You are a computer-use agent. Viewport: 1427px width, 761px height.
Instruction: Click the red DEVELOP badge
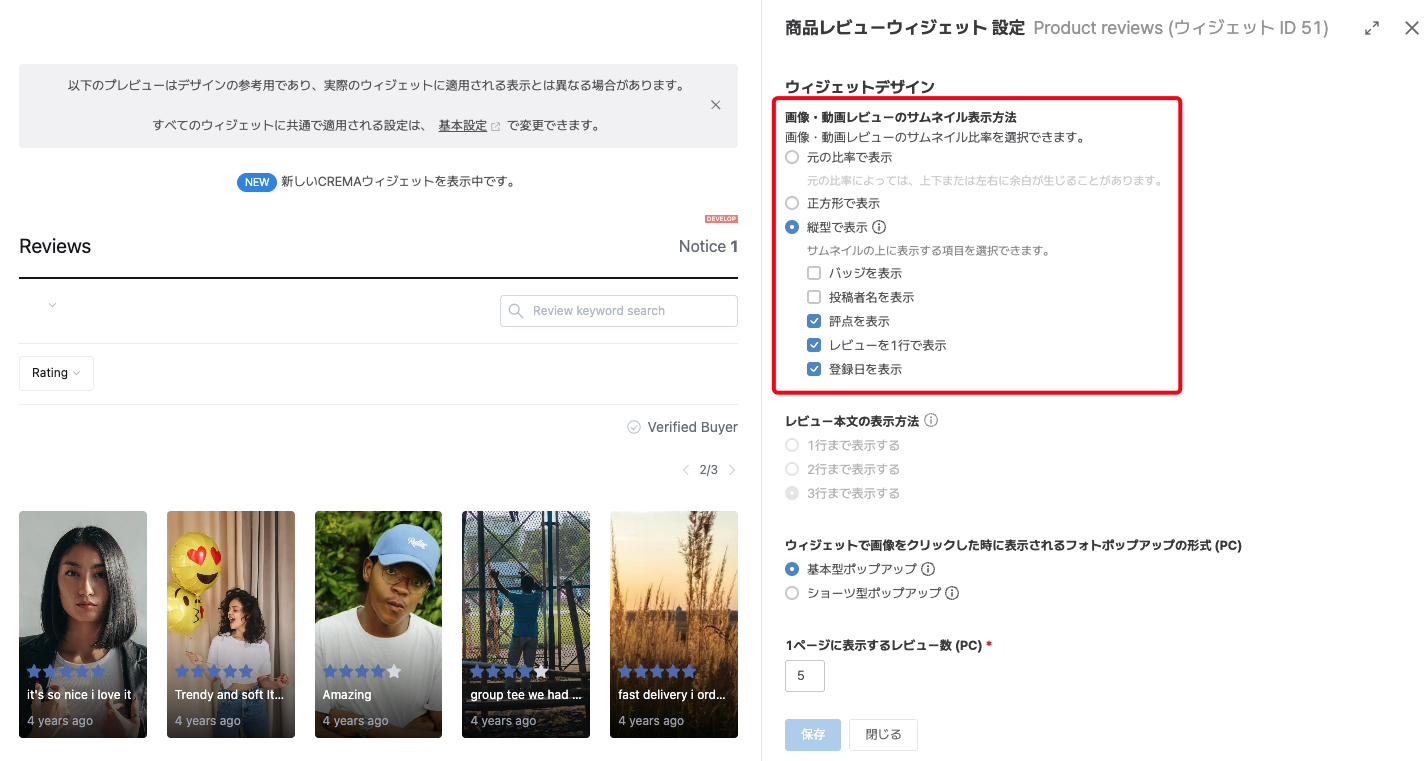(x=721, y=218)
